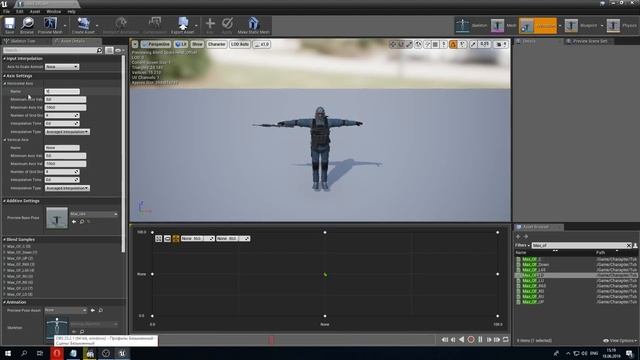This screenshot has height=360, width=640.
Task: Toggle scale snap in viewport toolbar
Action: pos(473,44)
